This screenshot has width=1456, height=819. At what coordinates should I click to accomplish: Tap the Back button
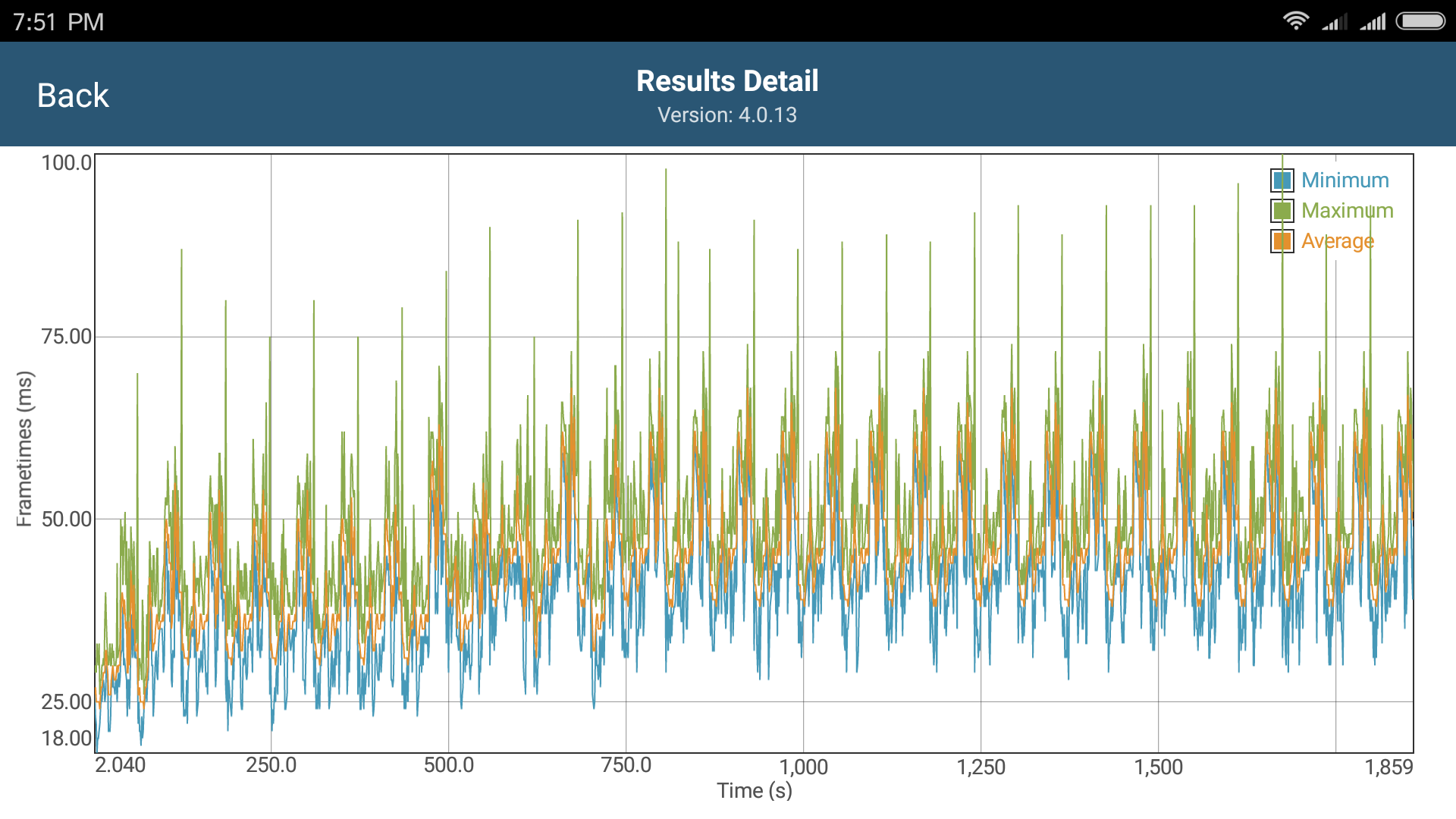(x=73, y=96)
